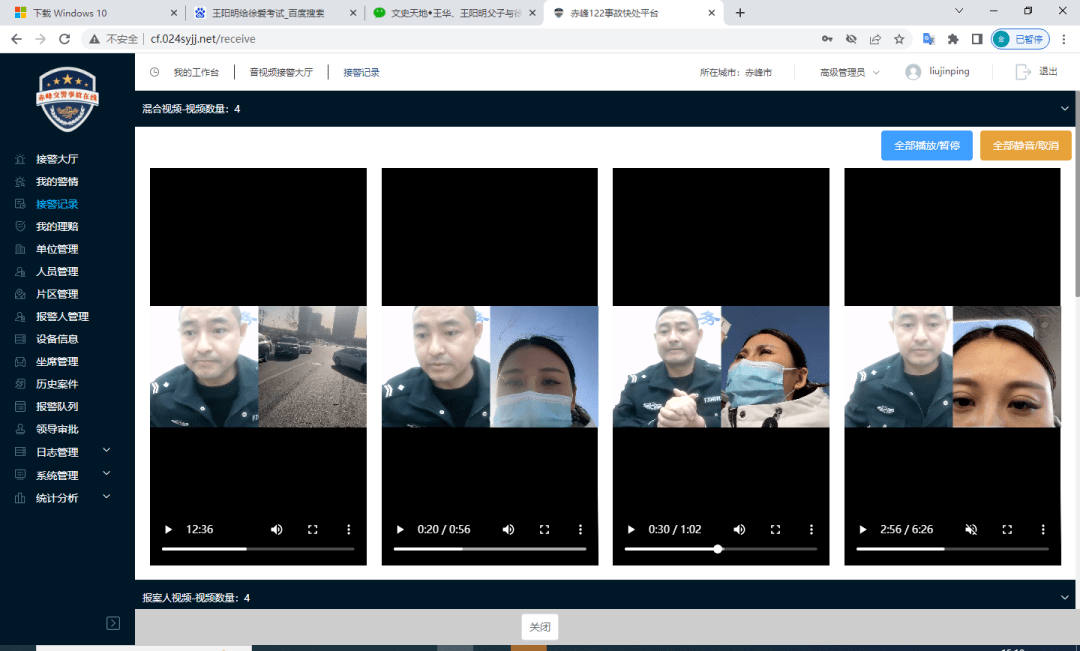Expand the 报案人视频 section chevron

tap(1065, 597)
